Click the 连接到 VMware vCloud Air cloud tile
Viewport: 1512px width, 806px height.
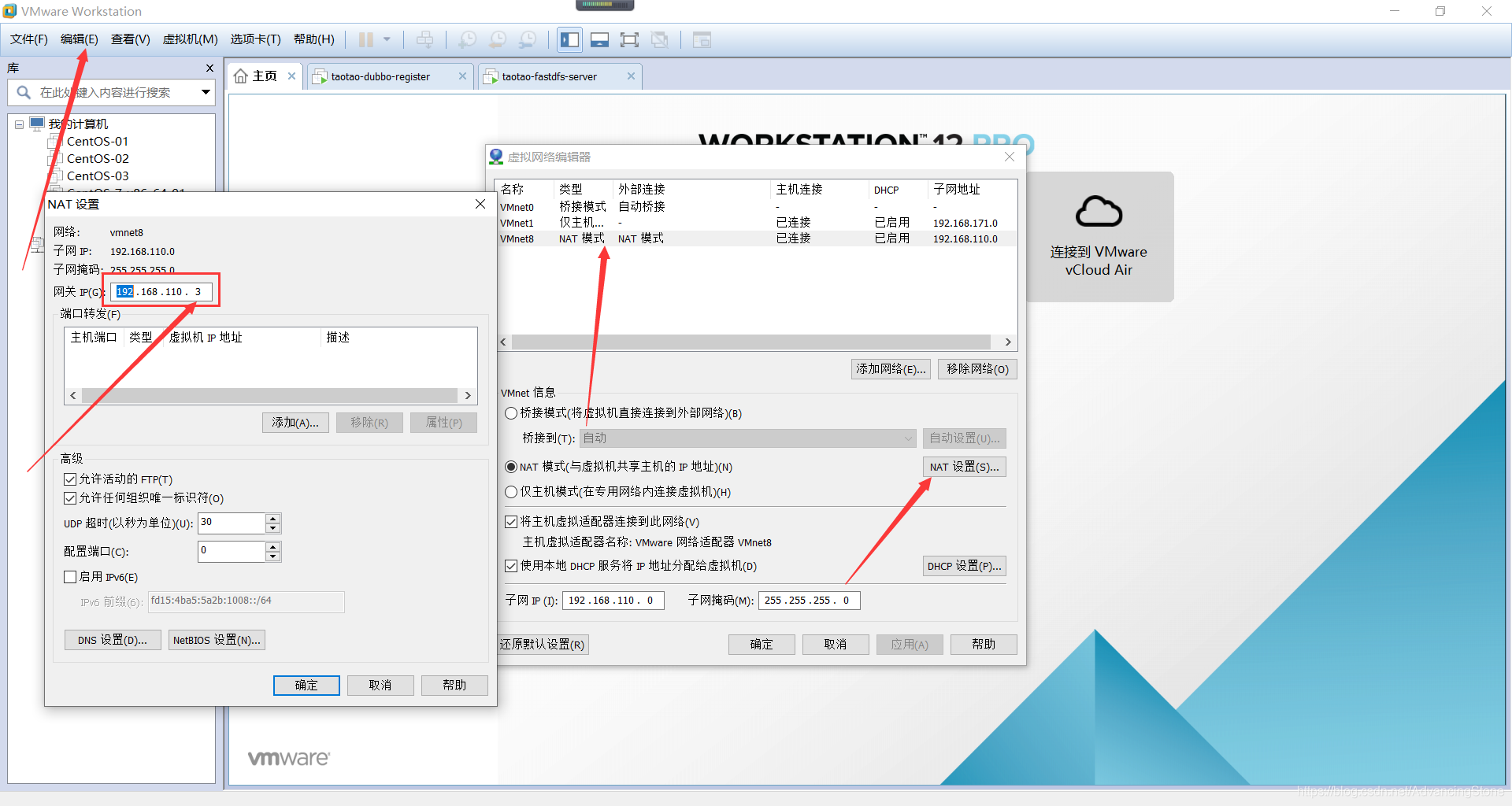point(1099,237)
